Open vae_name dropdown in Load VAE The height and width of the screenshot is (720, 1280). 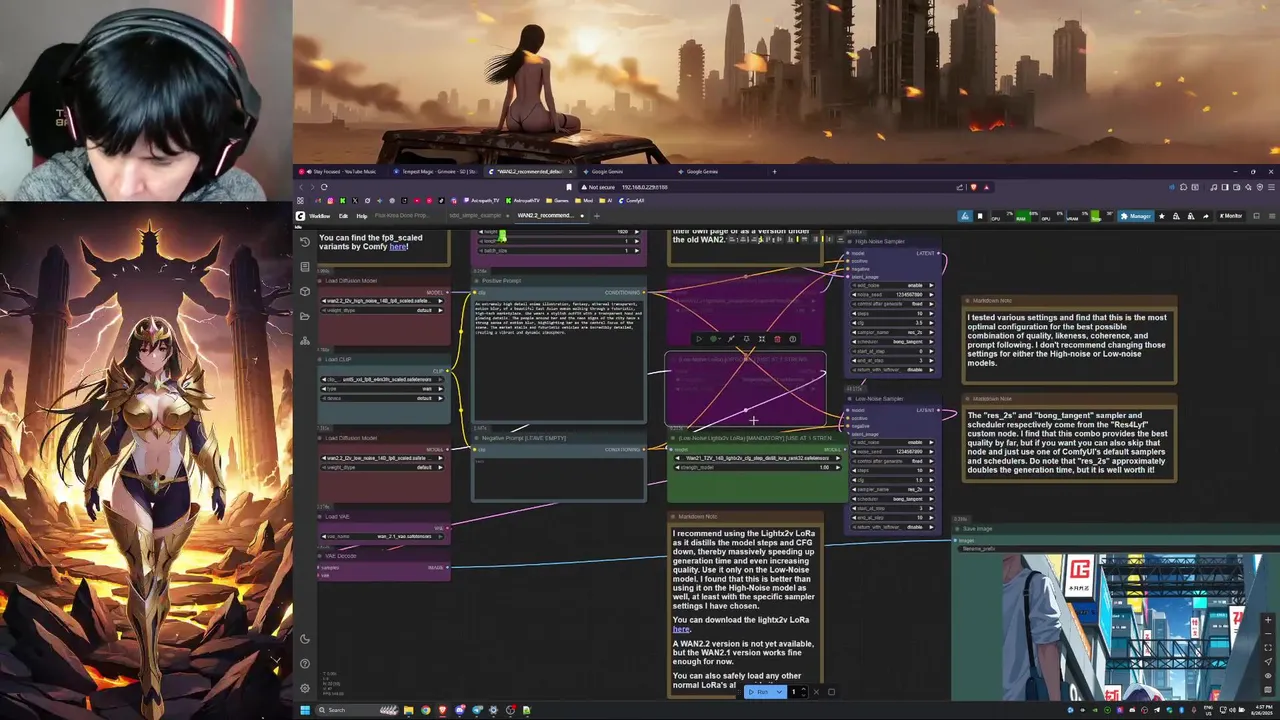pyautogui.click(x=382, y=536)
